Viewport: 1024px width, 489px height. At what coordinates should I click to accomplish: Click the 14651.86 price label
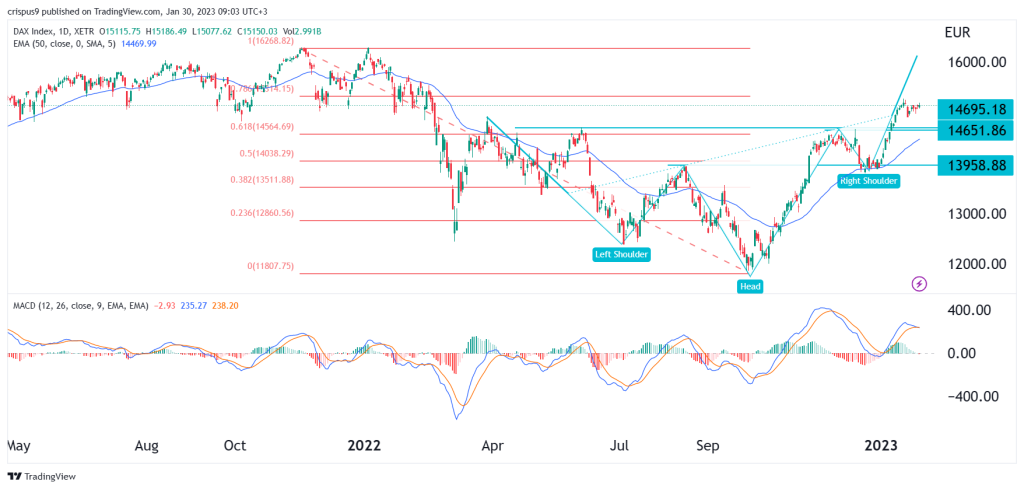coord(974,131)
